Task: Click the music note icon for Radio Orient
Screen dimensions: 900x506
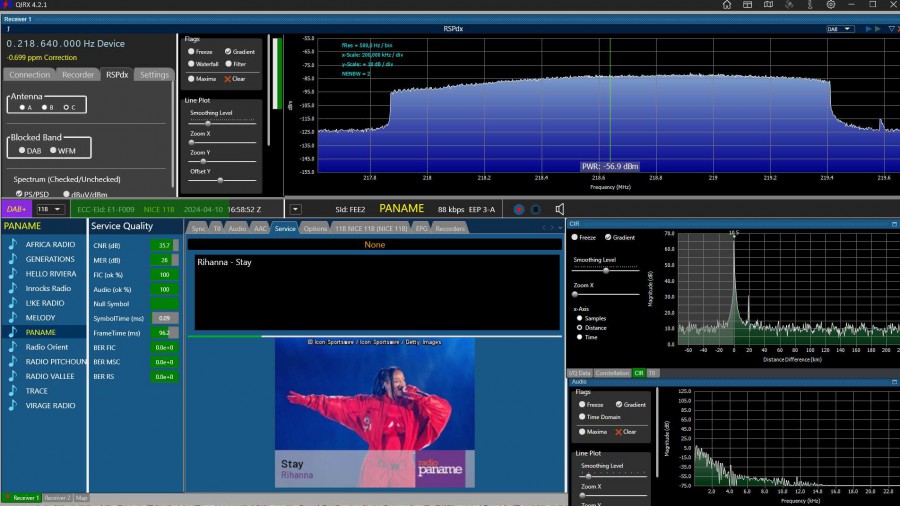Action: (13, 347)
